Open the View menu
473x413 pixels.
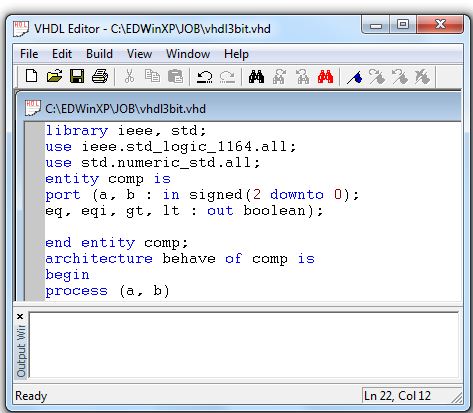(x=139, y=54)
